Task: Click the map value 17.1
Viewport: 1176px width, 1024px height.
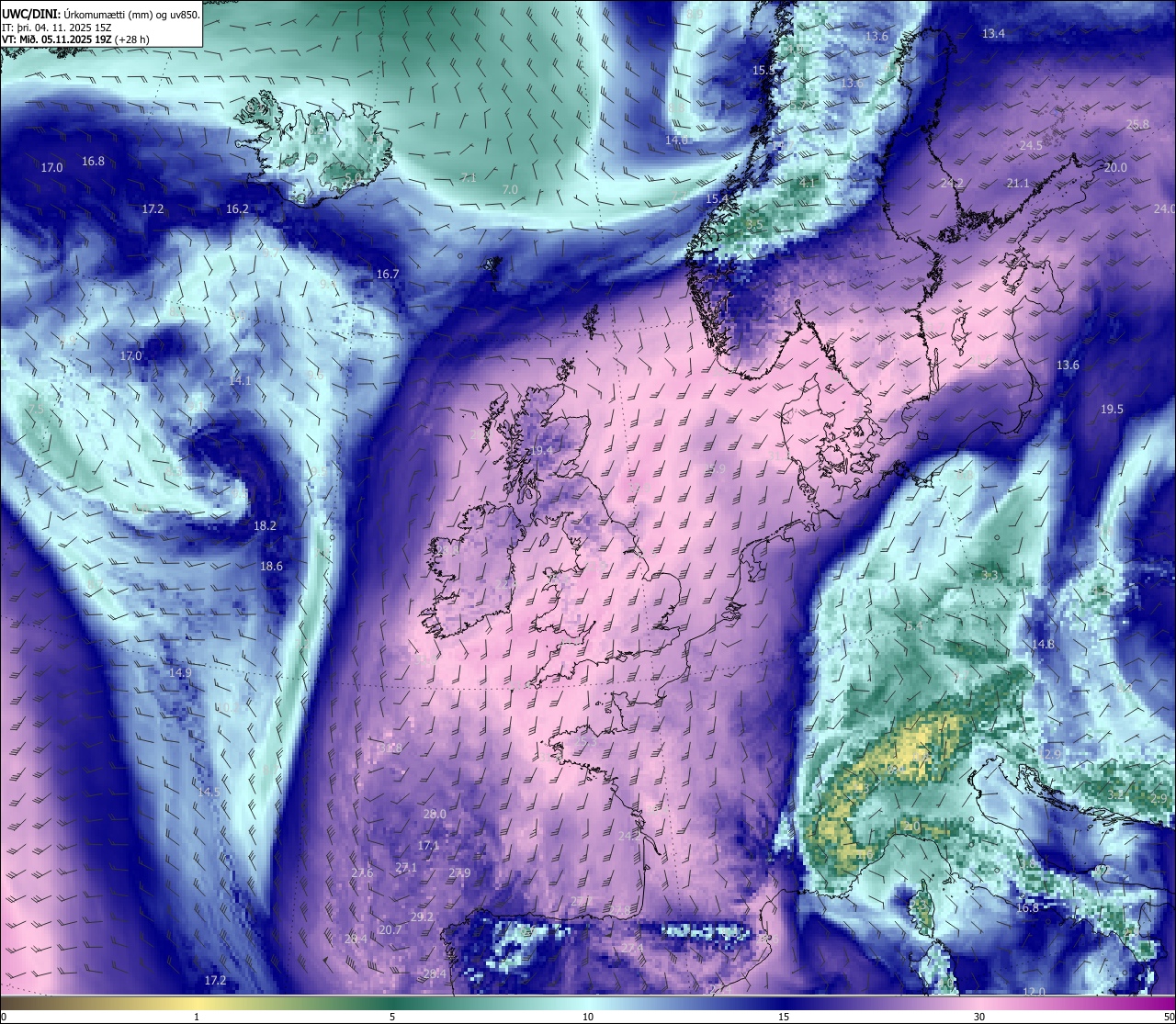Action: 428,846
